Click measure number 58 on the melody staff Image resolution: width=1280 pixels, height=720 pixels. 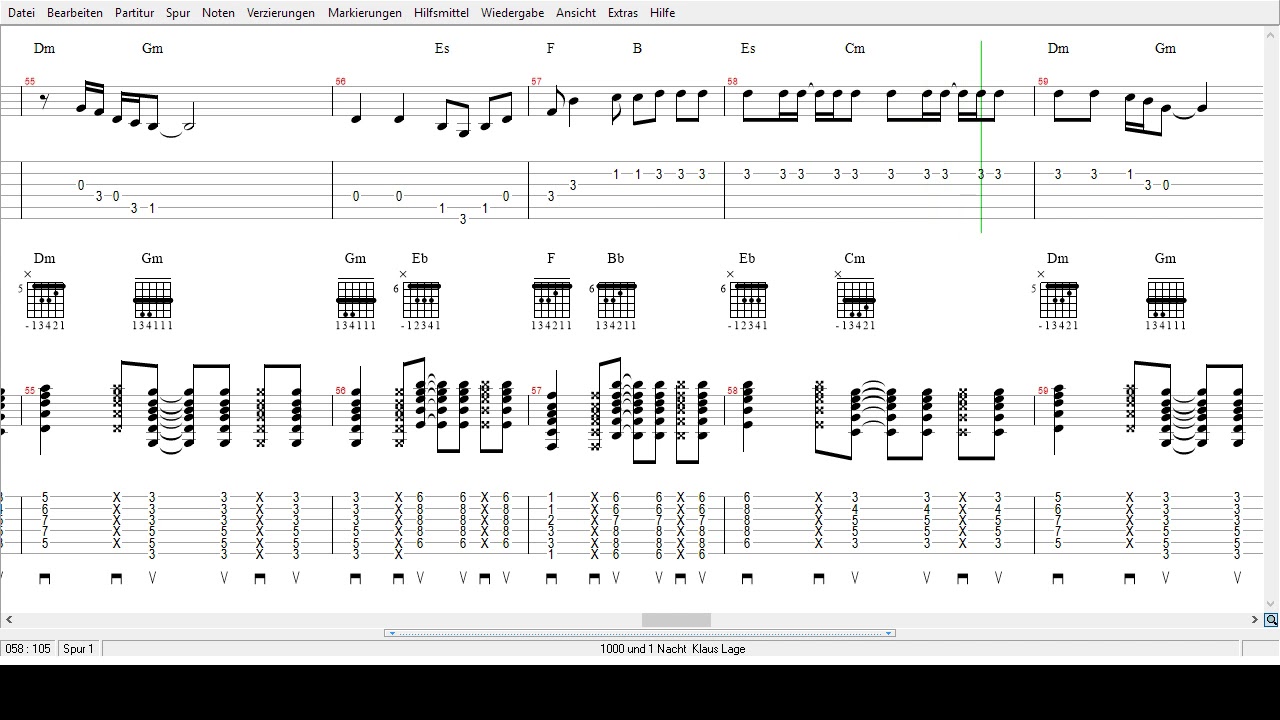[x=733, y=82]
